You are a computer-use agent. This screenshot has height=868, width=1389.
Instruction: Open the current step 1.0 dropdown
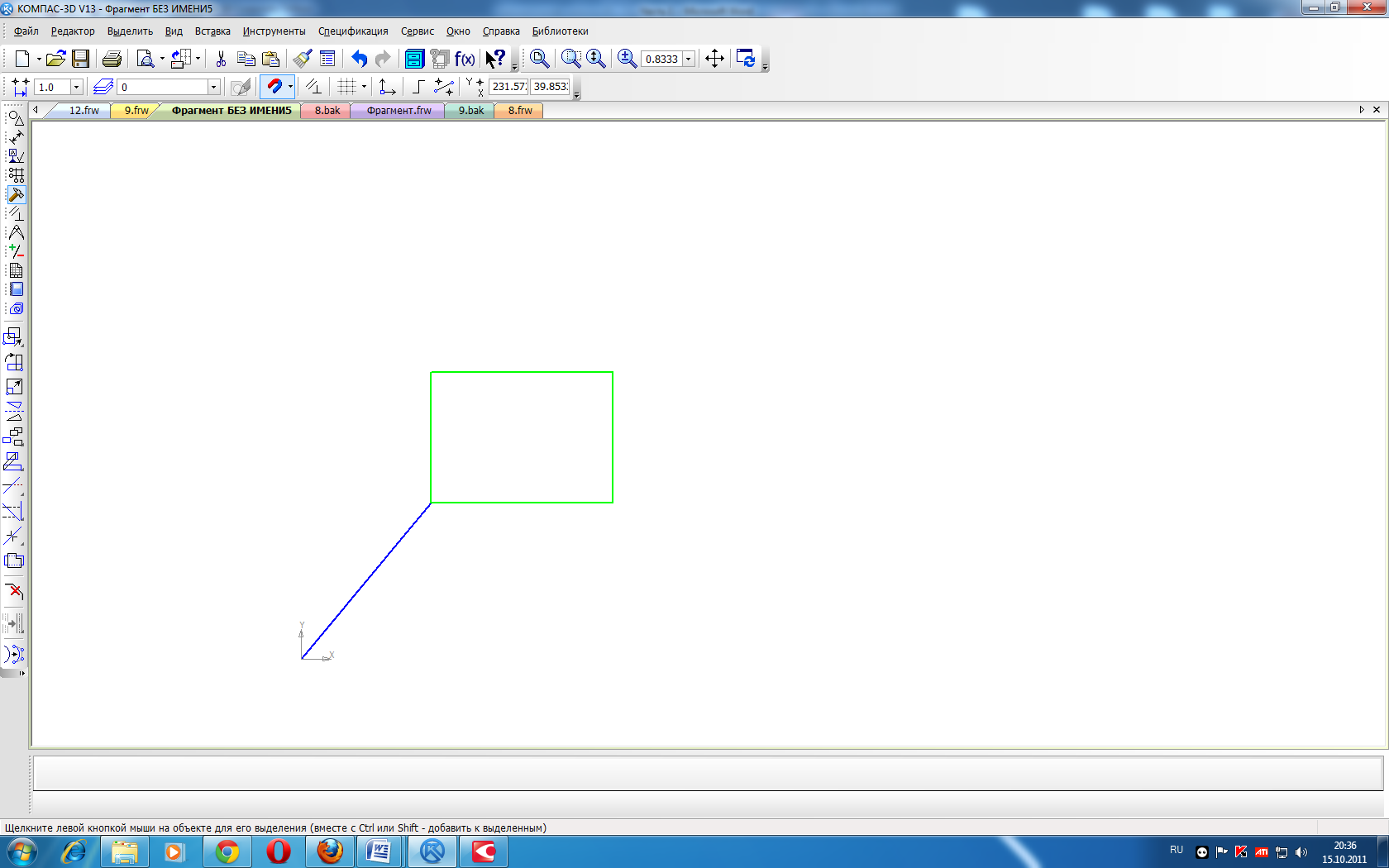[76, 87]
